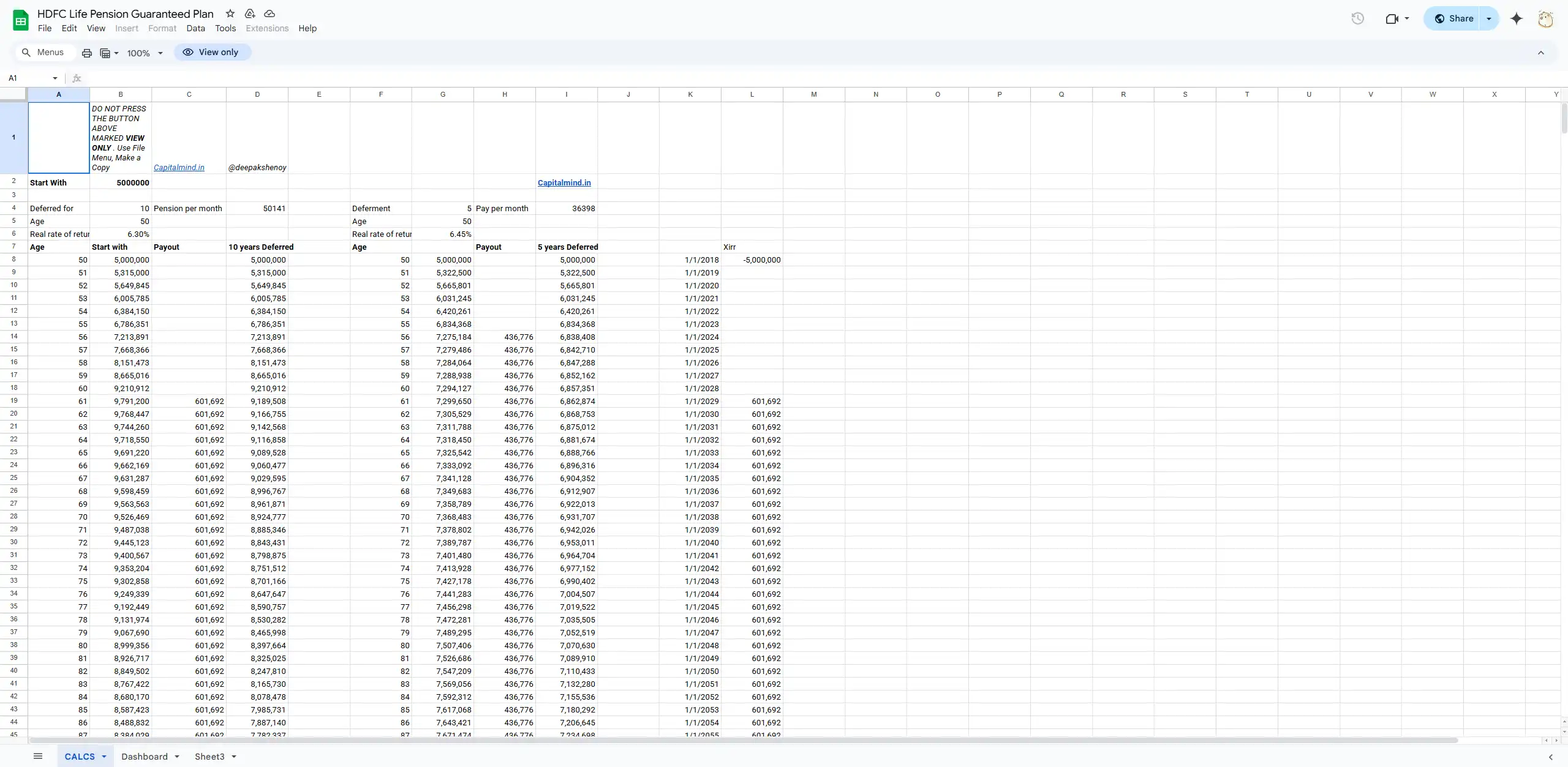This screenshot has height=767, width=1568.
Task: Open the Dashboard tab menu arrow
Action: (x=177, y=757)
